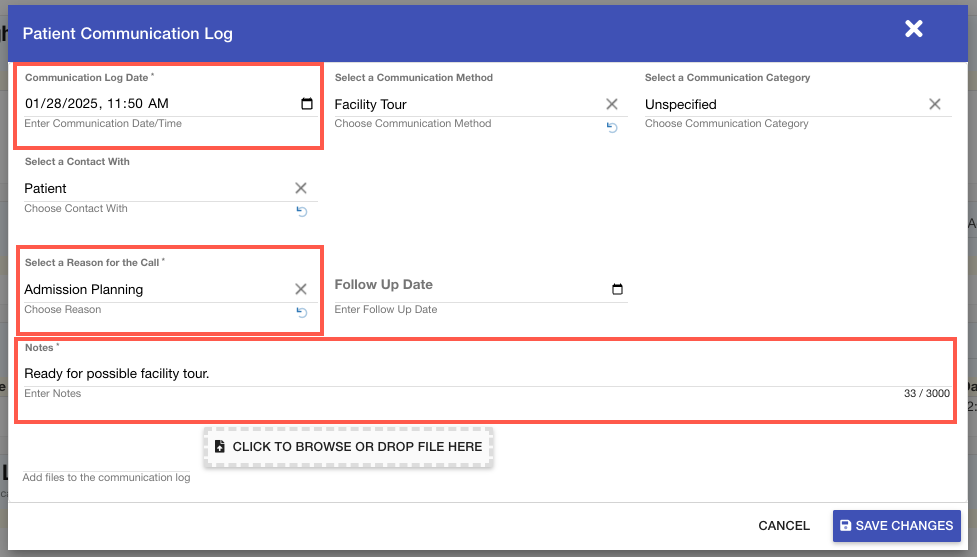
Task: Close the Patient Communication Log dialog
Action: [x=913, y=29]
